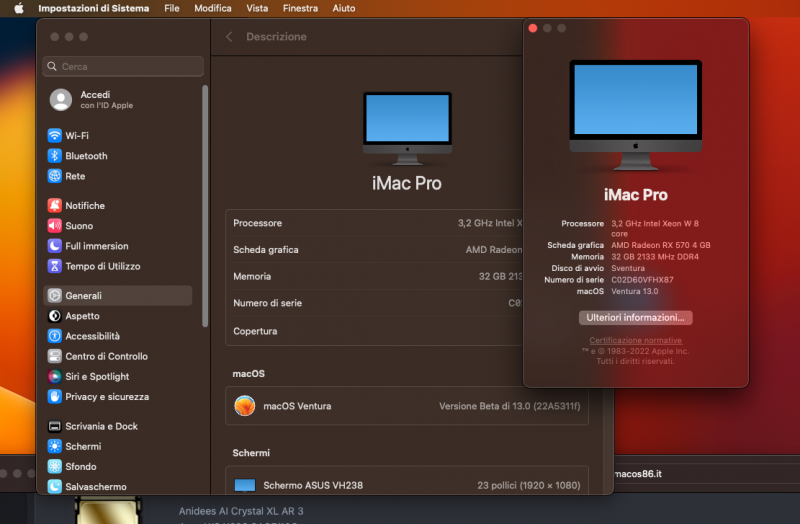Open the Modifica menu
Viewport: 800px width, 524px height.
click(x=213, y=8)
